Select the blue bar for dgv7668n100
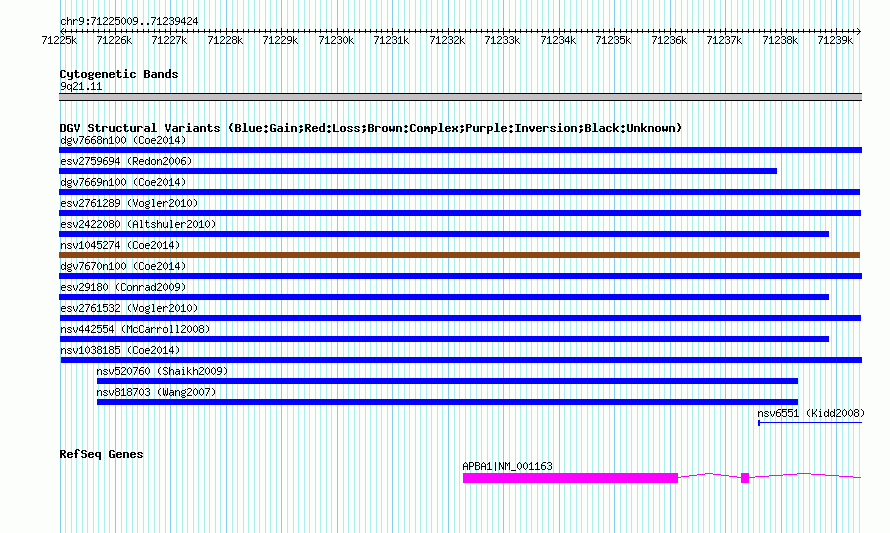The height and width of the screenshot is (533, 890). coord(460,150)
